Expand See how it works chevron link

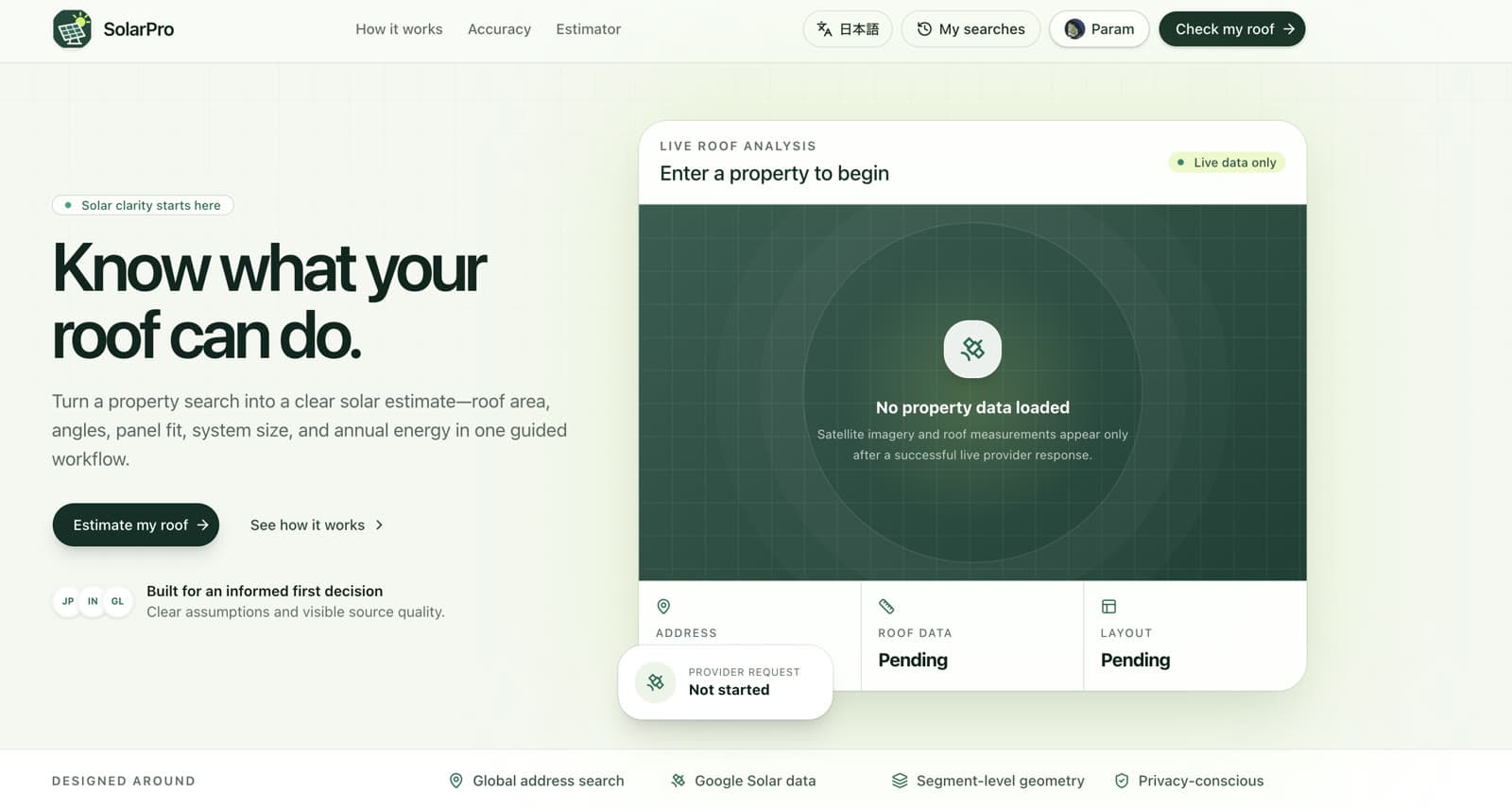click(317, 525)
